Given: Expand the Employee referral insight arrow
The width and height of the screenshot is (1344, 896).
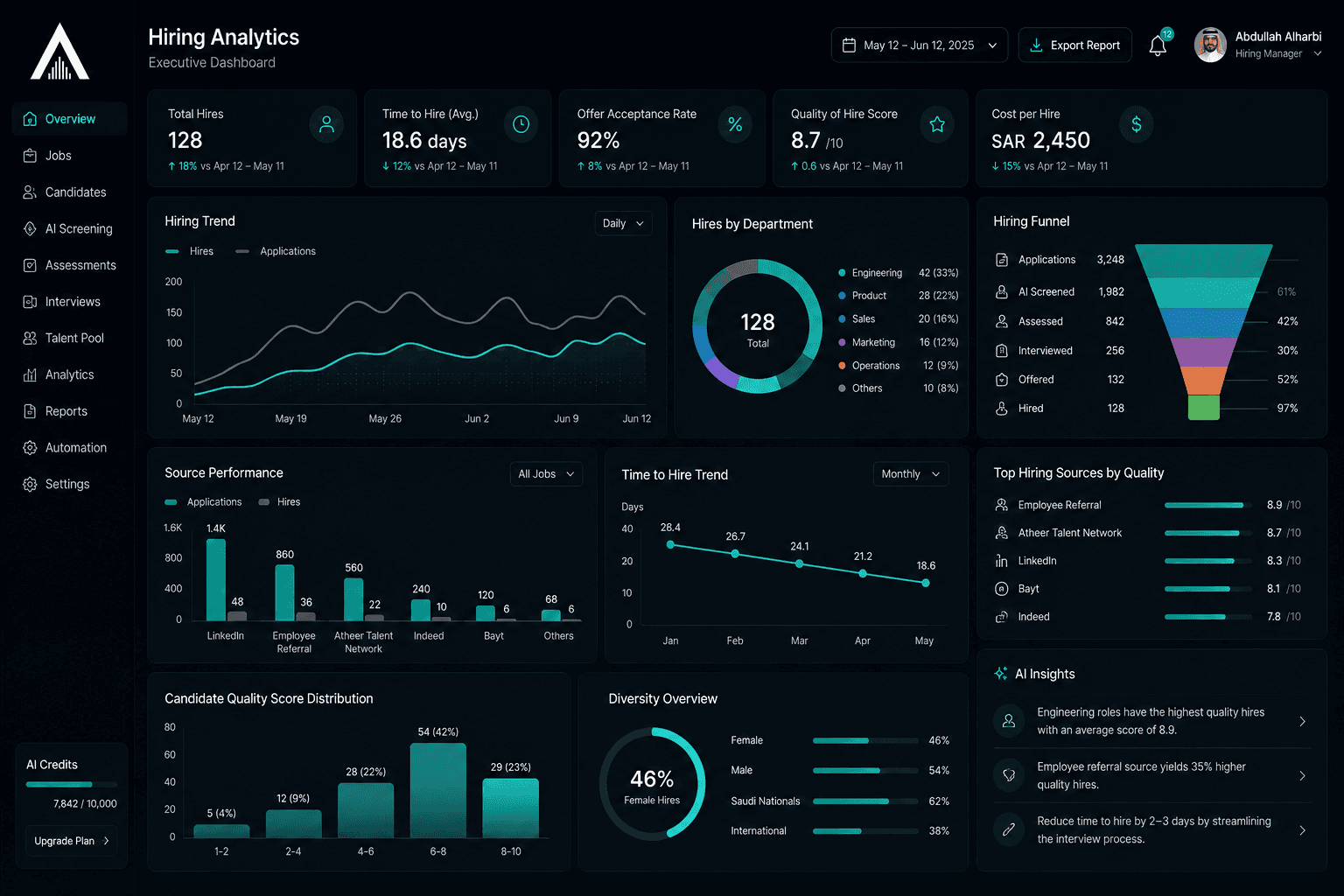Looking at the screenshot, I should pos(1302,776).
